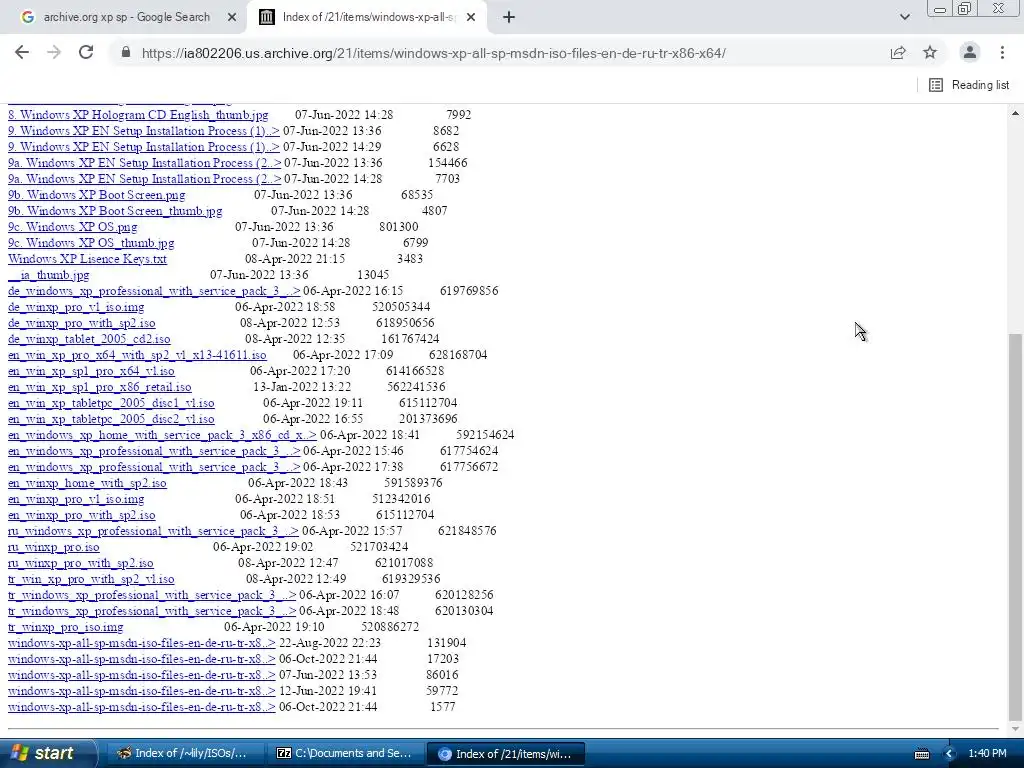1024x768 pixels.
Task: Click the date 08-Apr-2022 21:15
Action: (x=295, y=259)
